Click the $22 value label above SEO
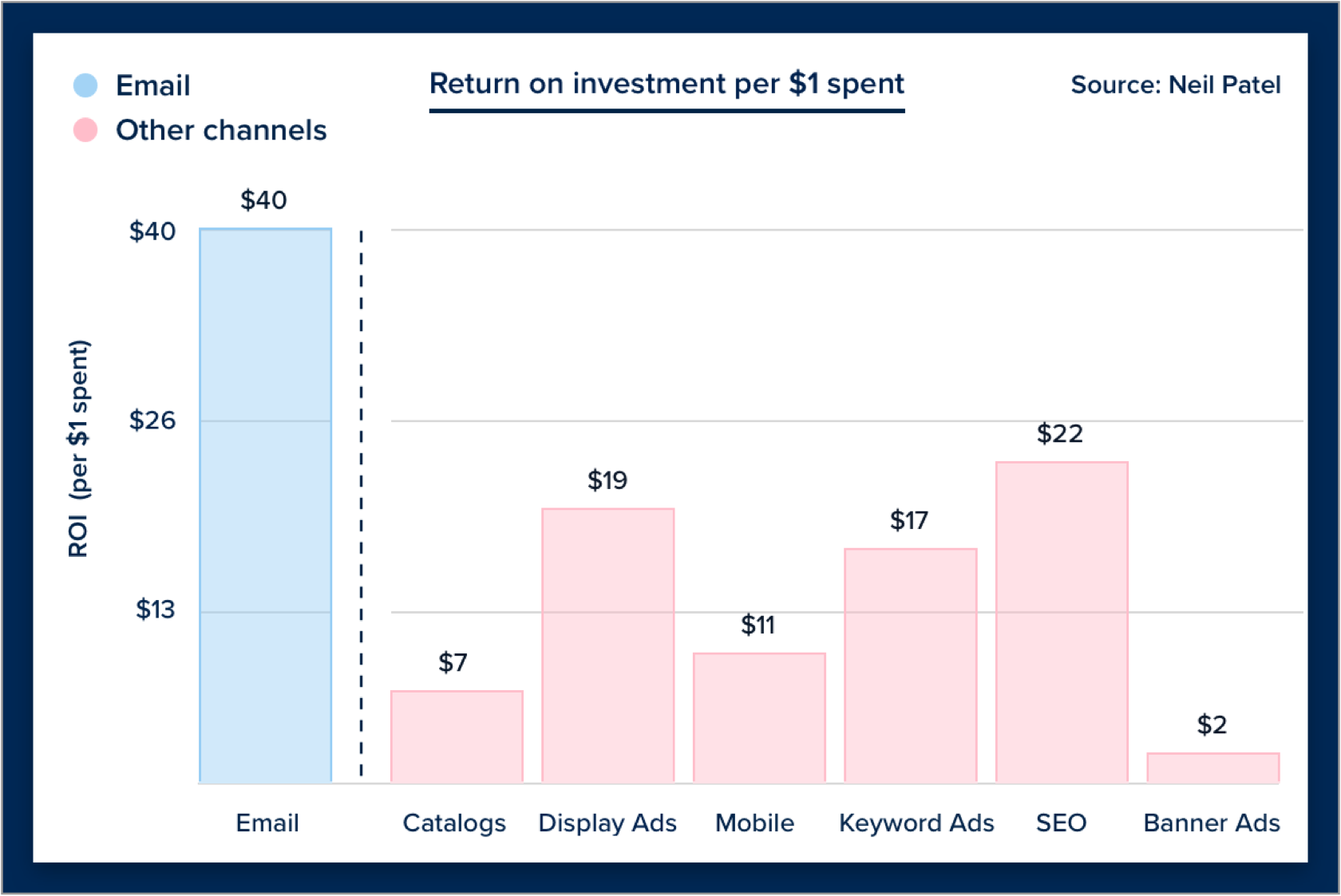Image resolution: width=1341 pixels, height=896 pixels. 1059,434
